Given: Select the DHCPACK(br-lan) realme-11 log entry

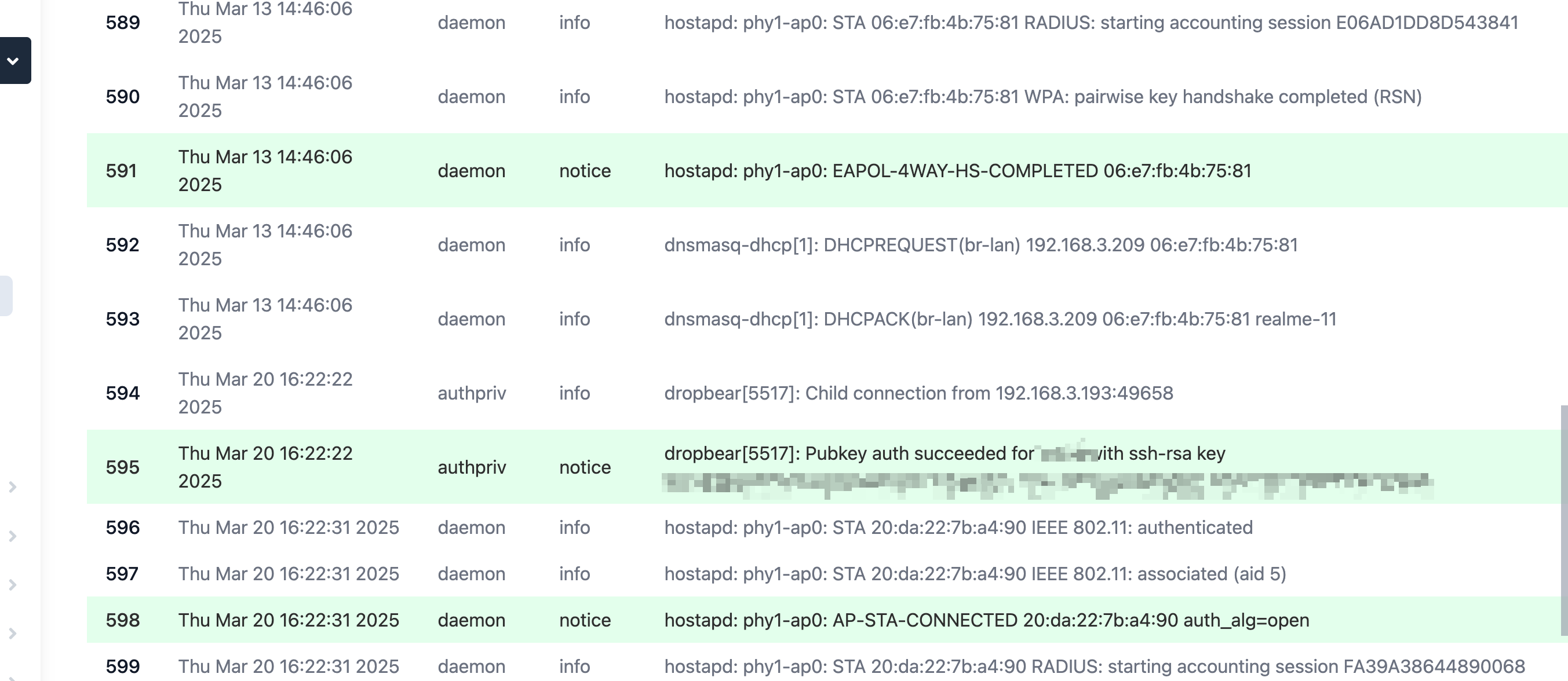Looking at the screenshot, I should pyautogui.click(x=1000, y=318).
